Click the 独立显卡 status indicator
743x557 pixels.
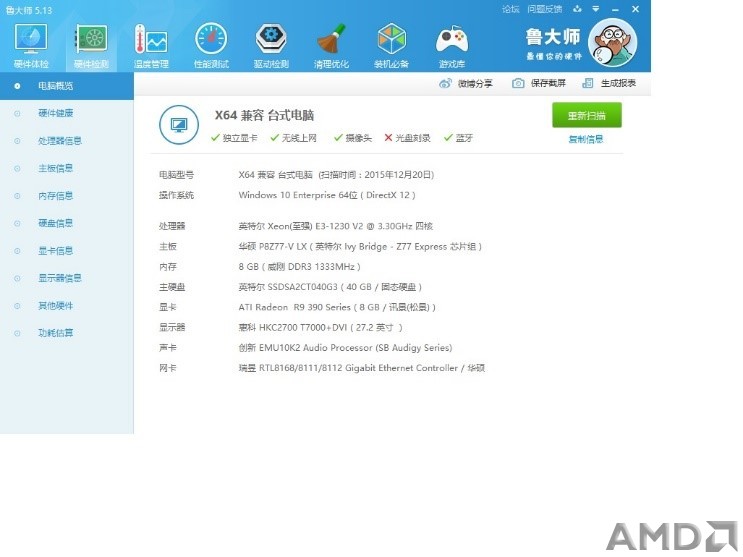pos(234,138)
